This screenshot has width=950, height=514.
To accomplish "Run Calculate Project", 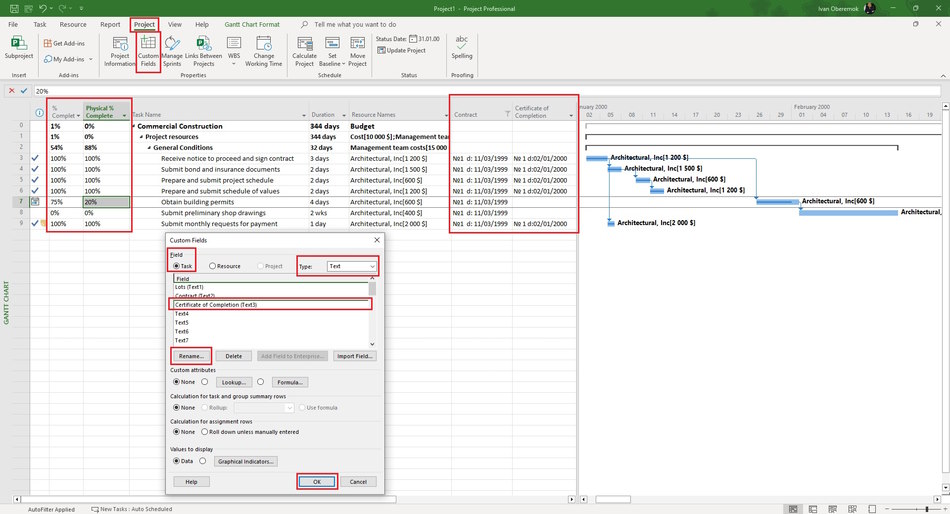I will coord(304,52).
